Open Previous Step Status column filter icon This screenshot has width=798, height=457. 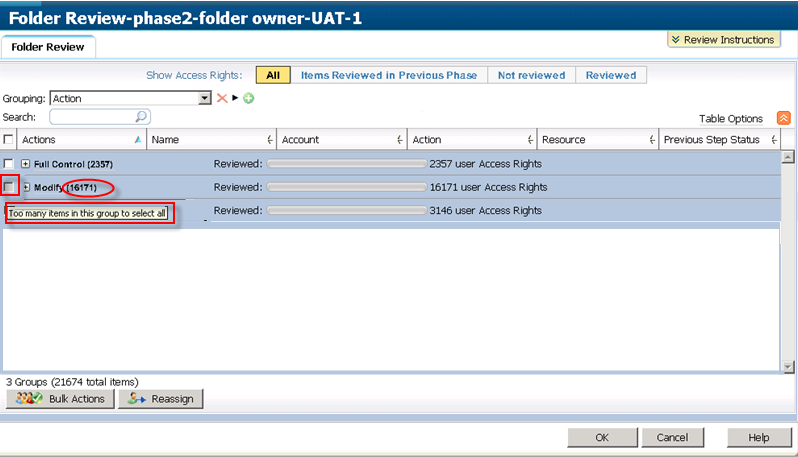(774, 139)
